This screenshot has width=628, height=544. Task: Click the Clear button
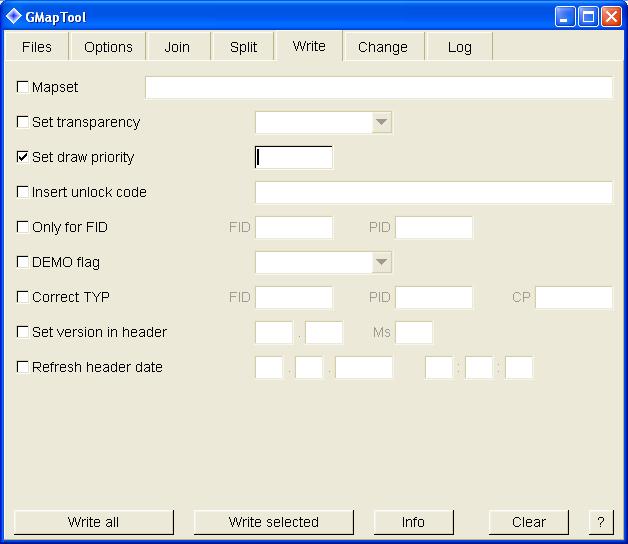coord(528,522)
